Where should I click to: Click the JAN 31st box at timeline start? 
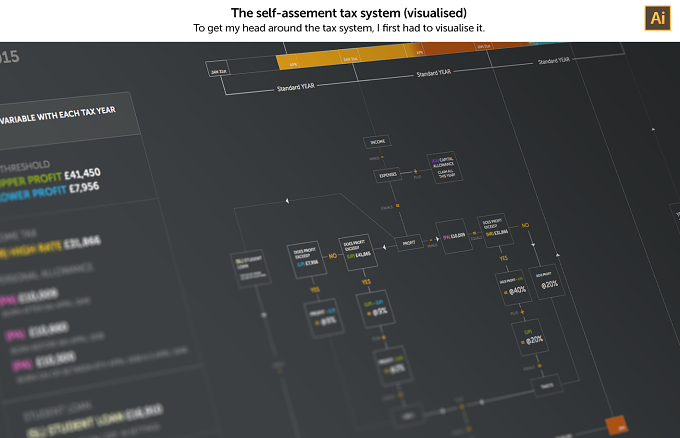coord(218,69)
